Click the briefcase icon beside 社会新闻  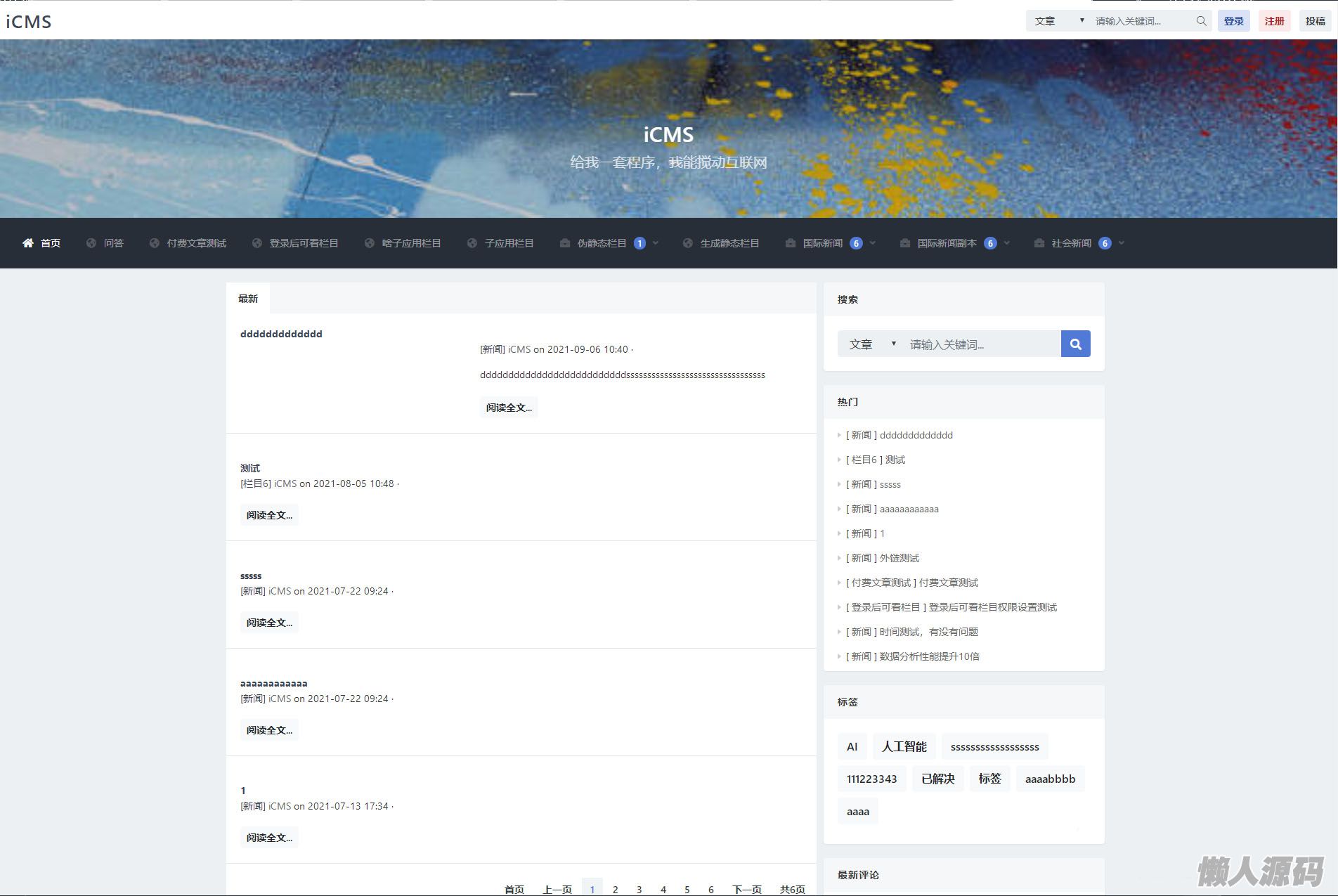[x=1039, y=243]
